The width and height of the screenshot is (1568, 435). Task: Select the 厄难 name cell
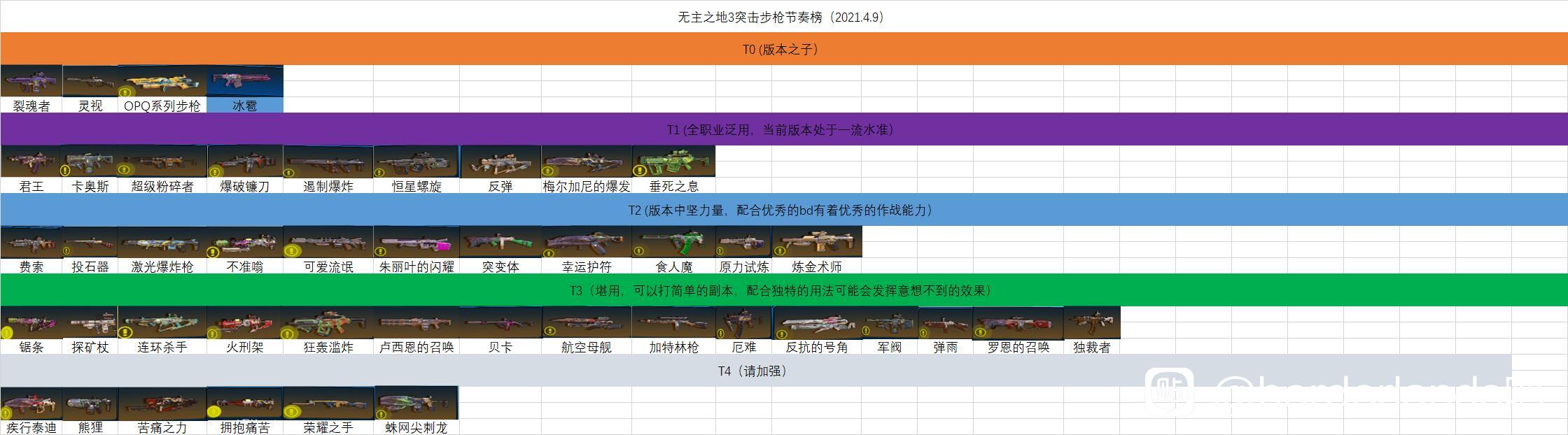(743, 347)
